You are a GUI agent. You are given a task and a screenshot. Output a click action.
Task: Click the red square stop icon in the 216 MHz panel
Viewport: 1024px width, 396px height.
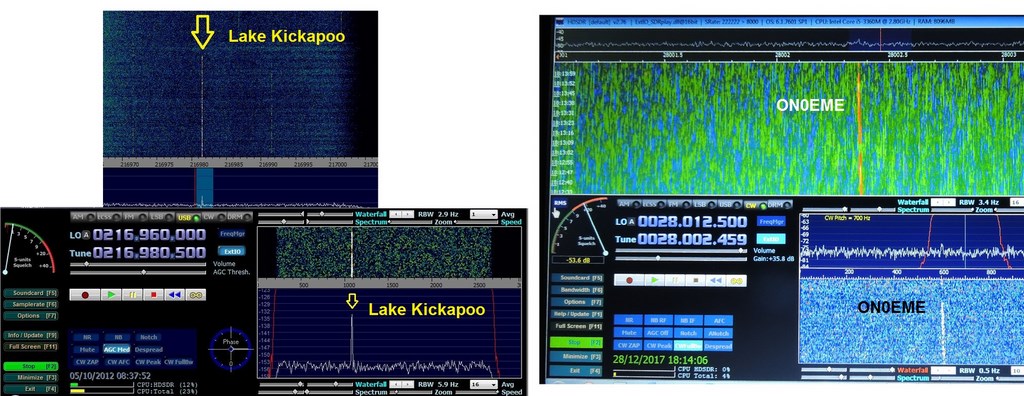(x=153, y=295)
